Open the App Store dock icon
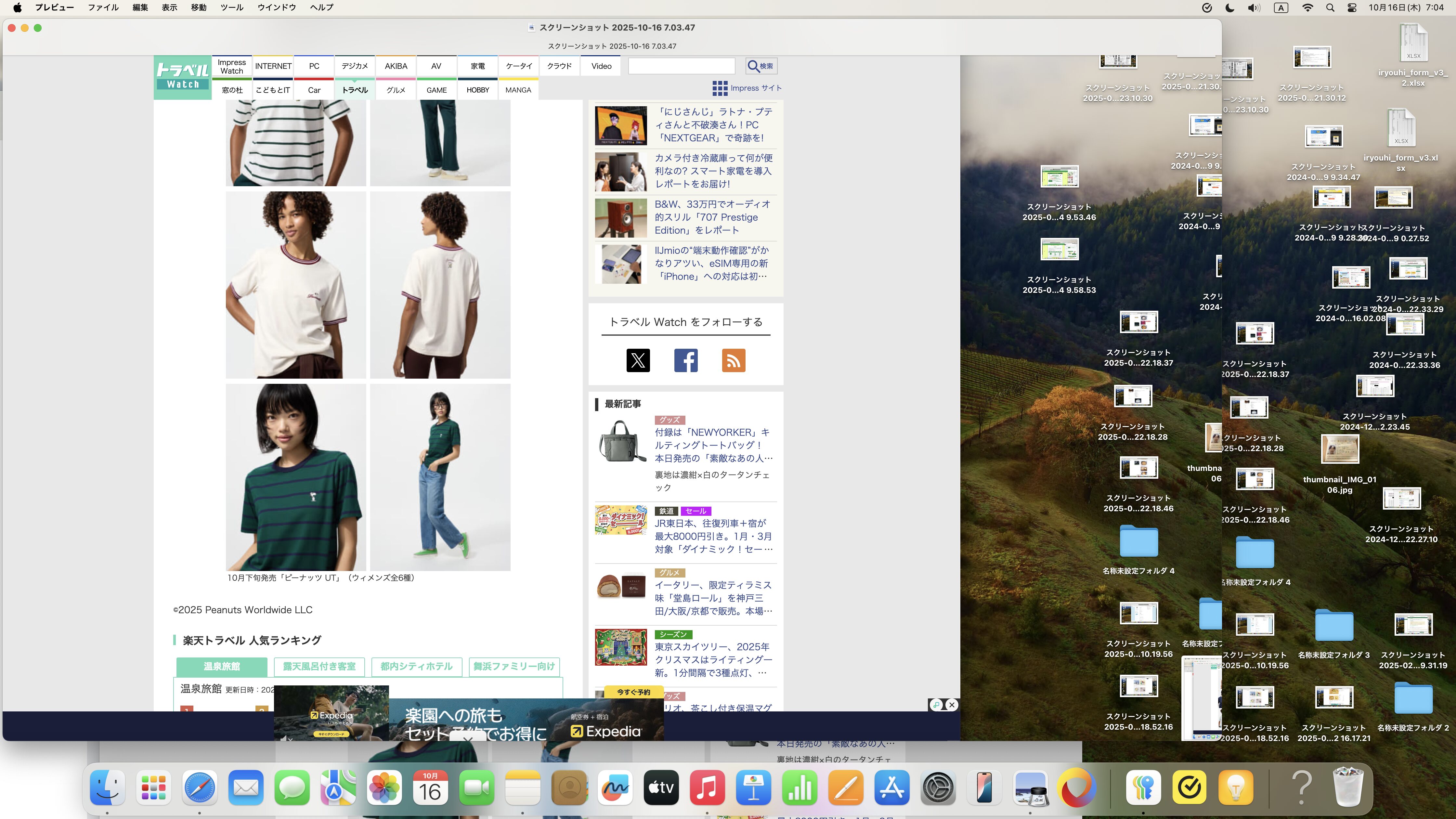 point(892,787)
